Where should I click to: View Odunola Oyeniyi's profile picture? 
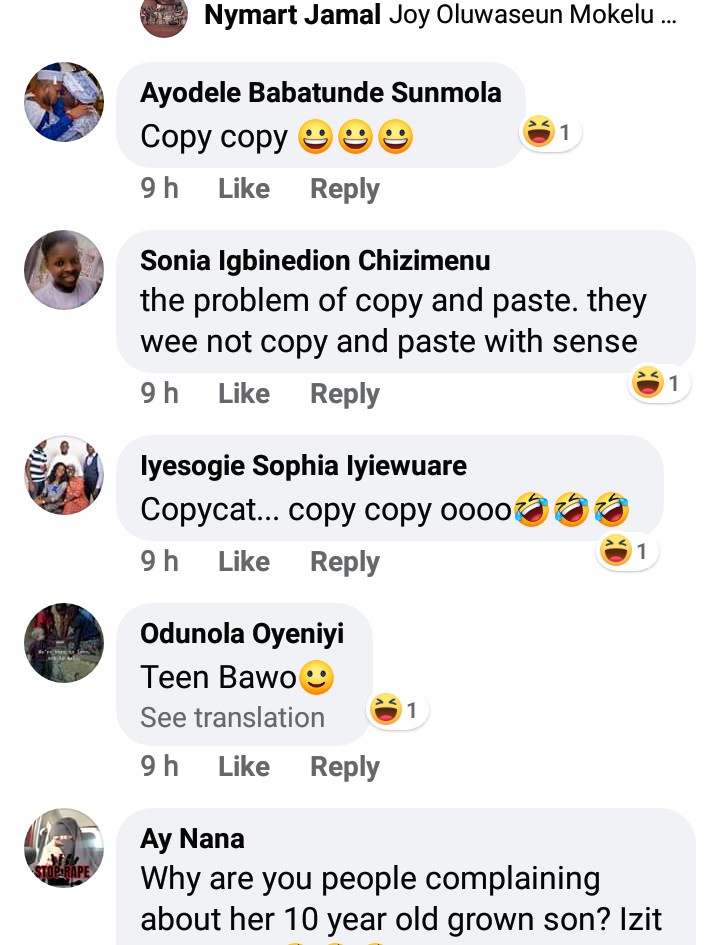[64, 642]
